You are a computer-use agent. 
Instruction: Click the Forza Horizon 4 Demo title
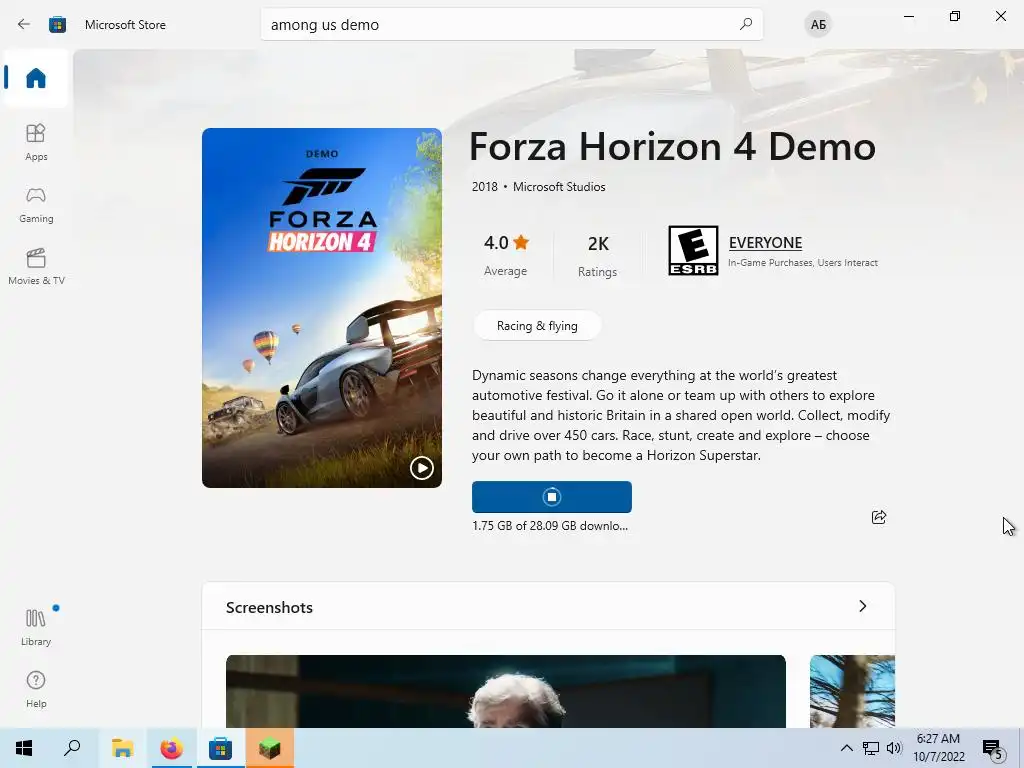pos(672,146)
